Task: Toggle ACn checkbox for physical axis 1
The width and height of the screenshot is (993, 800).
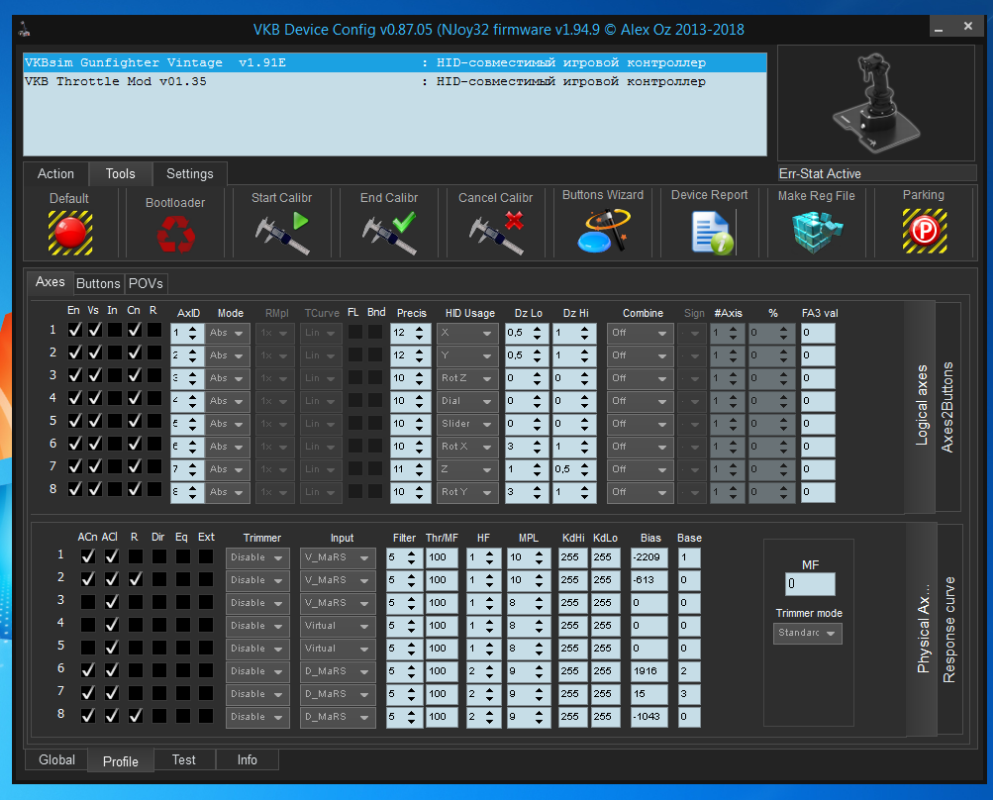Action: point(88,556)
